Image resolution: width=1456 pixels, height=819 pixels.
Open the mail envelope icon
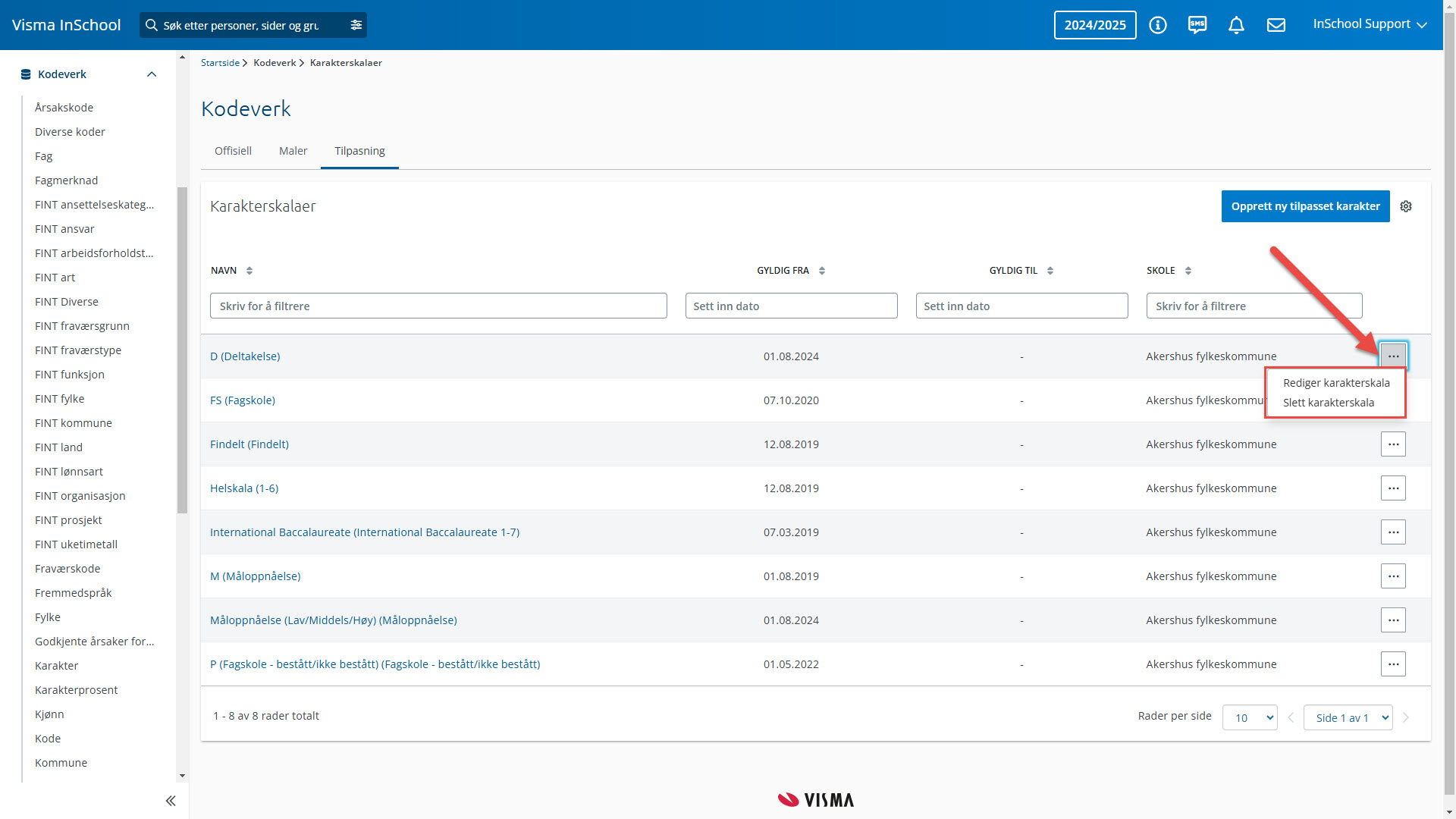pos(1276,25)
